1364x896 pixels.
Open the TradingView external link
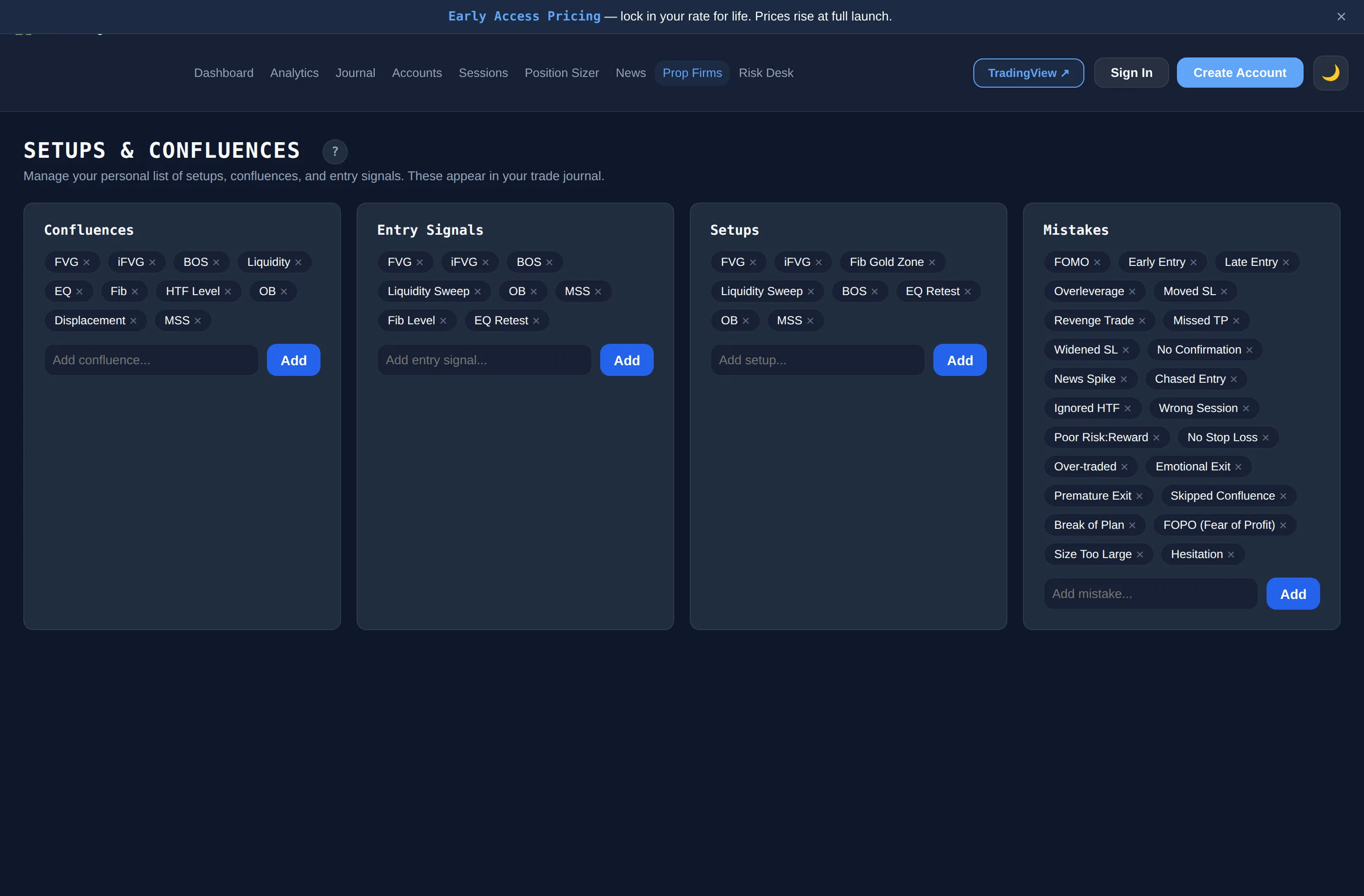tap(1028, 73)
